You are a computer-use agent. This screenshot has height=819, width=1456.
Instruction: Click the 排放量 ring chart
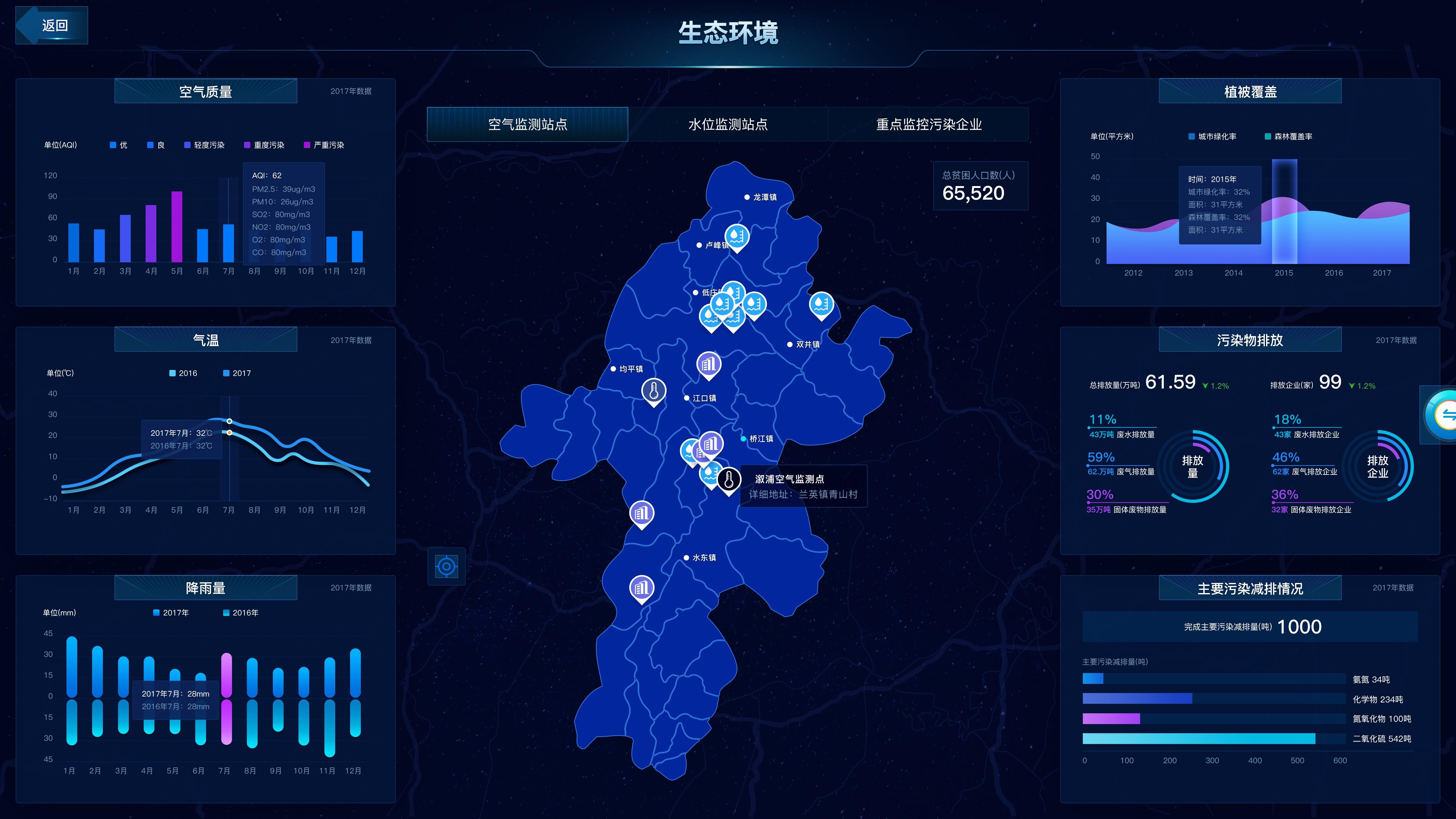1193,467
